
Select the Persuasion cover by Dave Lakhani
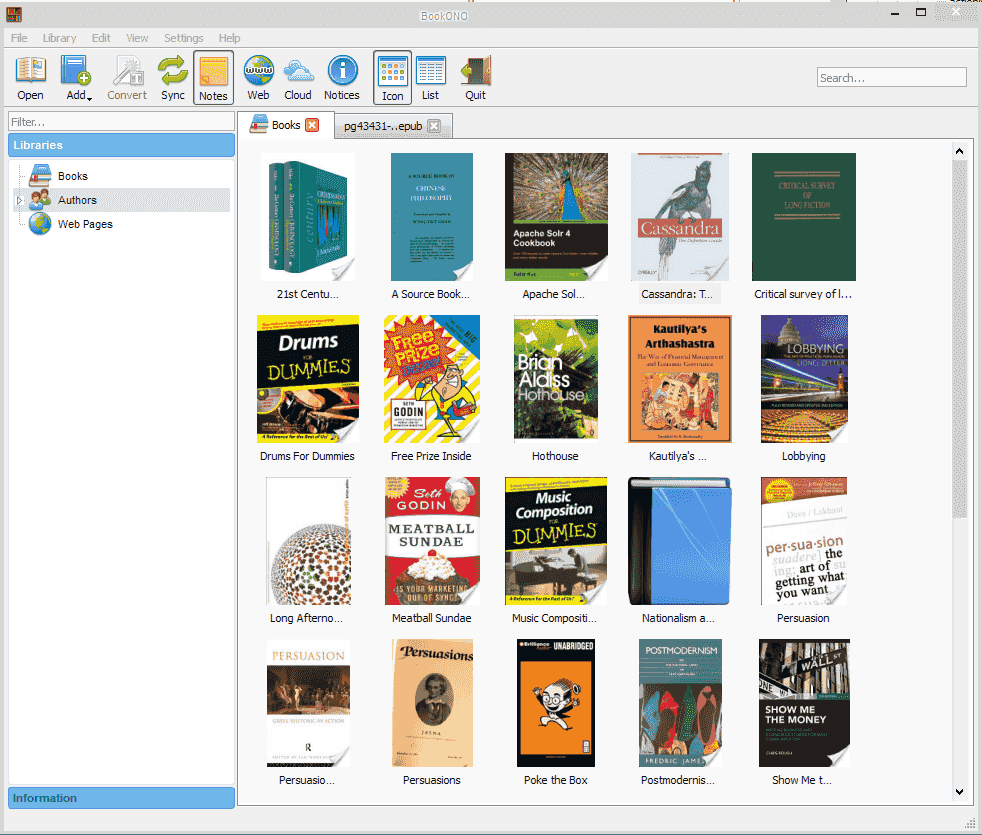804,541
